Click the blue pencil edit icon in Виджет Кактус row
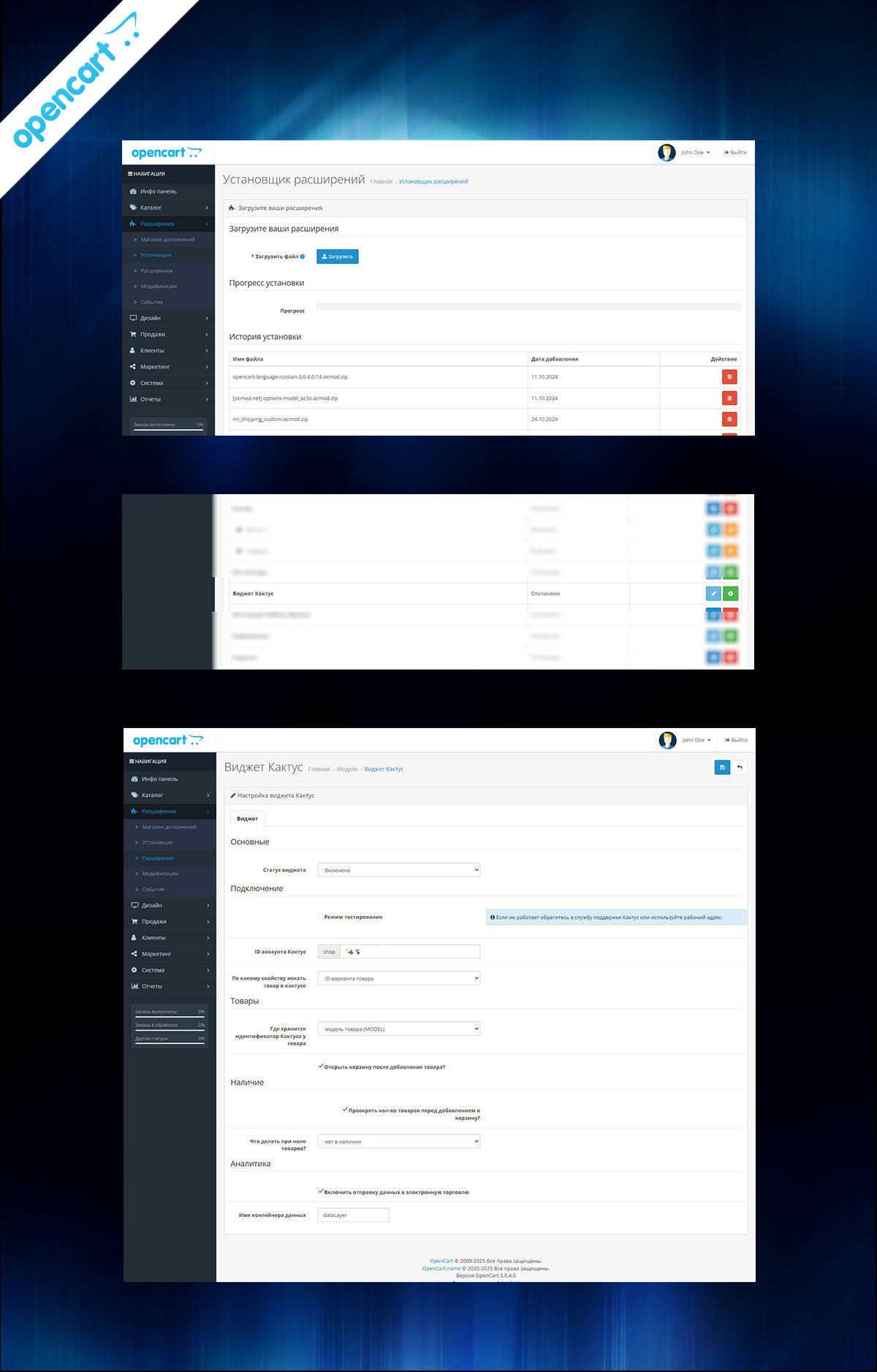 713,594
